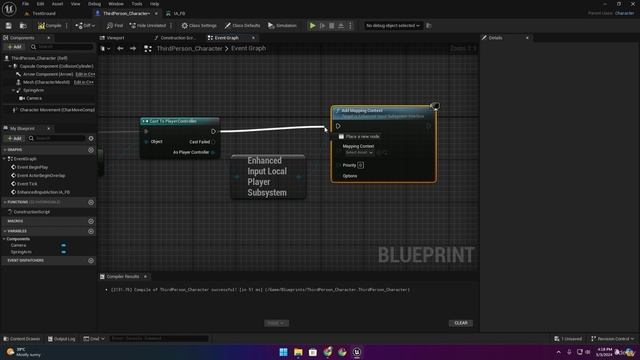Open the play options three-dot menu
The height and width of the screenshot is (360, 640).
click(350, 26)
